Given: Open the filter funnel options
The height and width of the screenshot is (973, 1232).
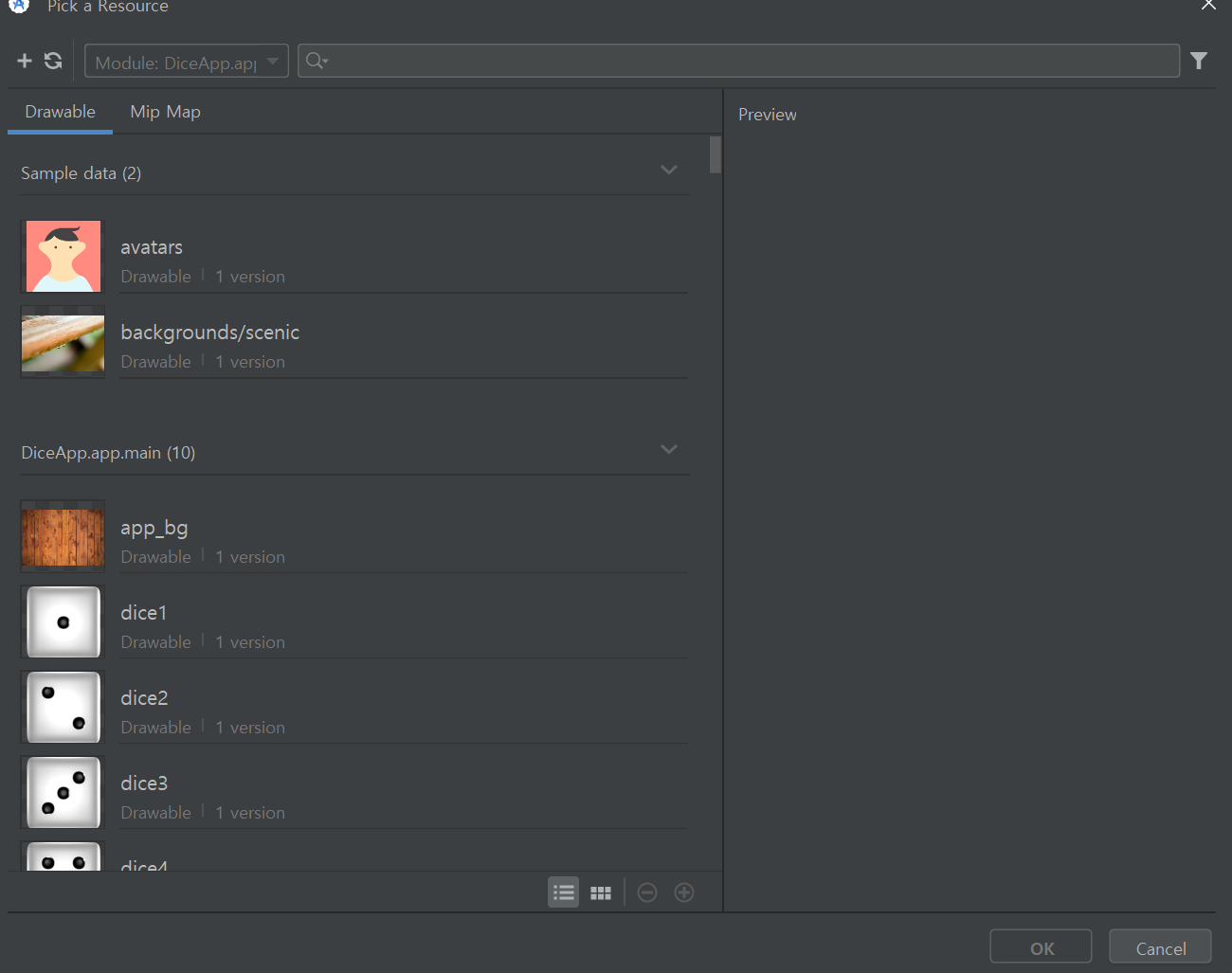Looking at the screenshot, I should pos(1199,61).
